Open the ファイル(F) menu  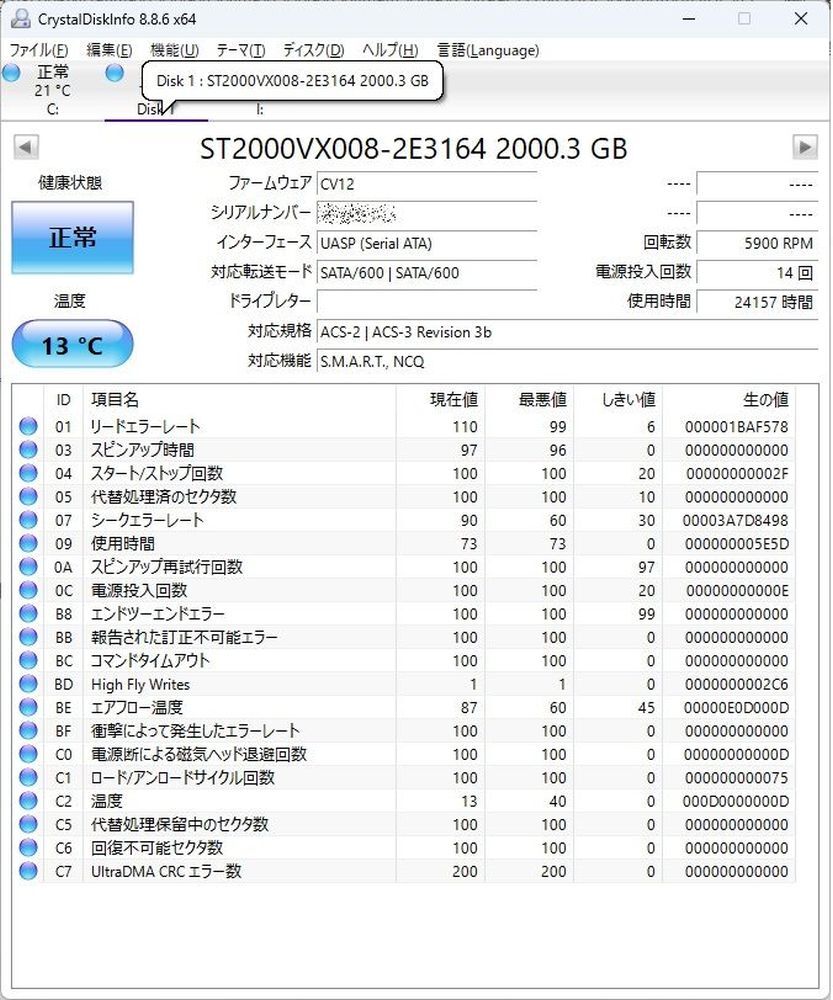point(39,50)
